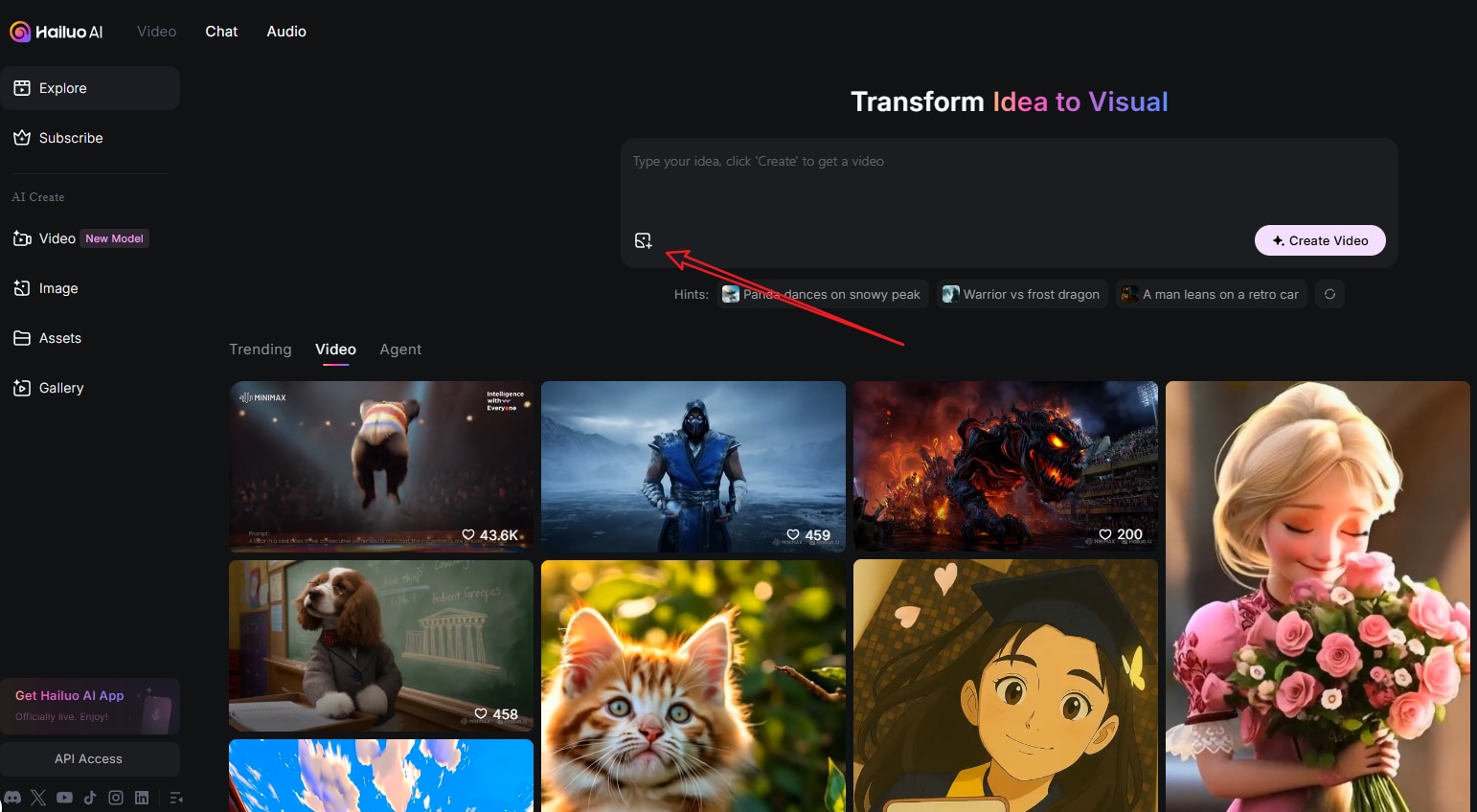The height and width of the screenshot is (812, 1477).
Task: Like the video with 459 likes
Action: click(793, 535)
